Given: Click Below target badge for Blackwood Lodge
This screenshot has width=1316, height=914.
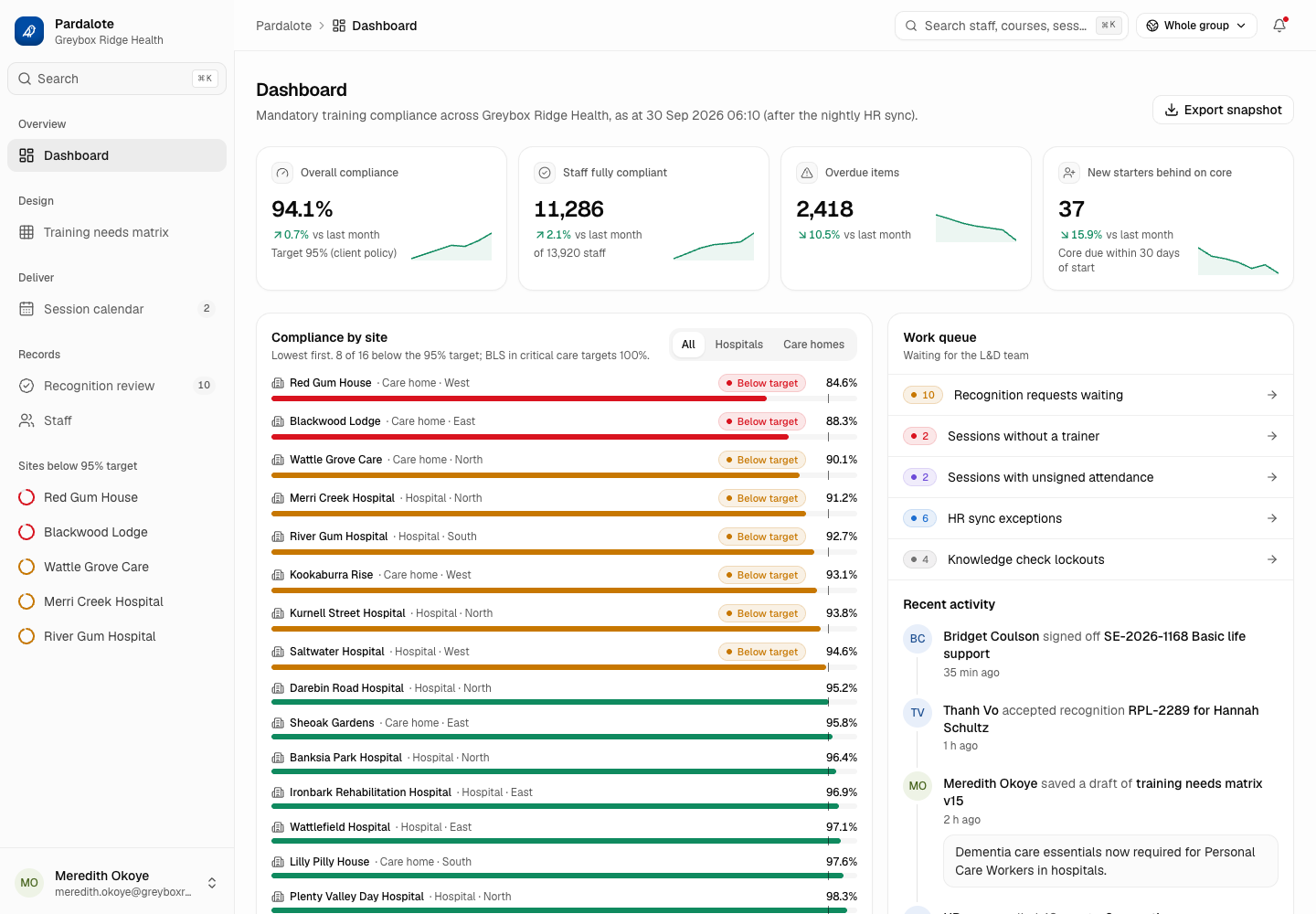Looking at the screenshot, I should pos(762,421).
